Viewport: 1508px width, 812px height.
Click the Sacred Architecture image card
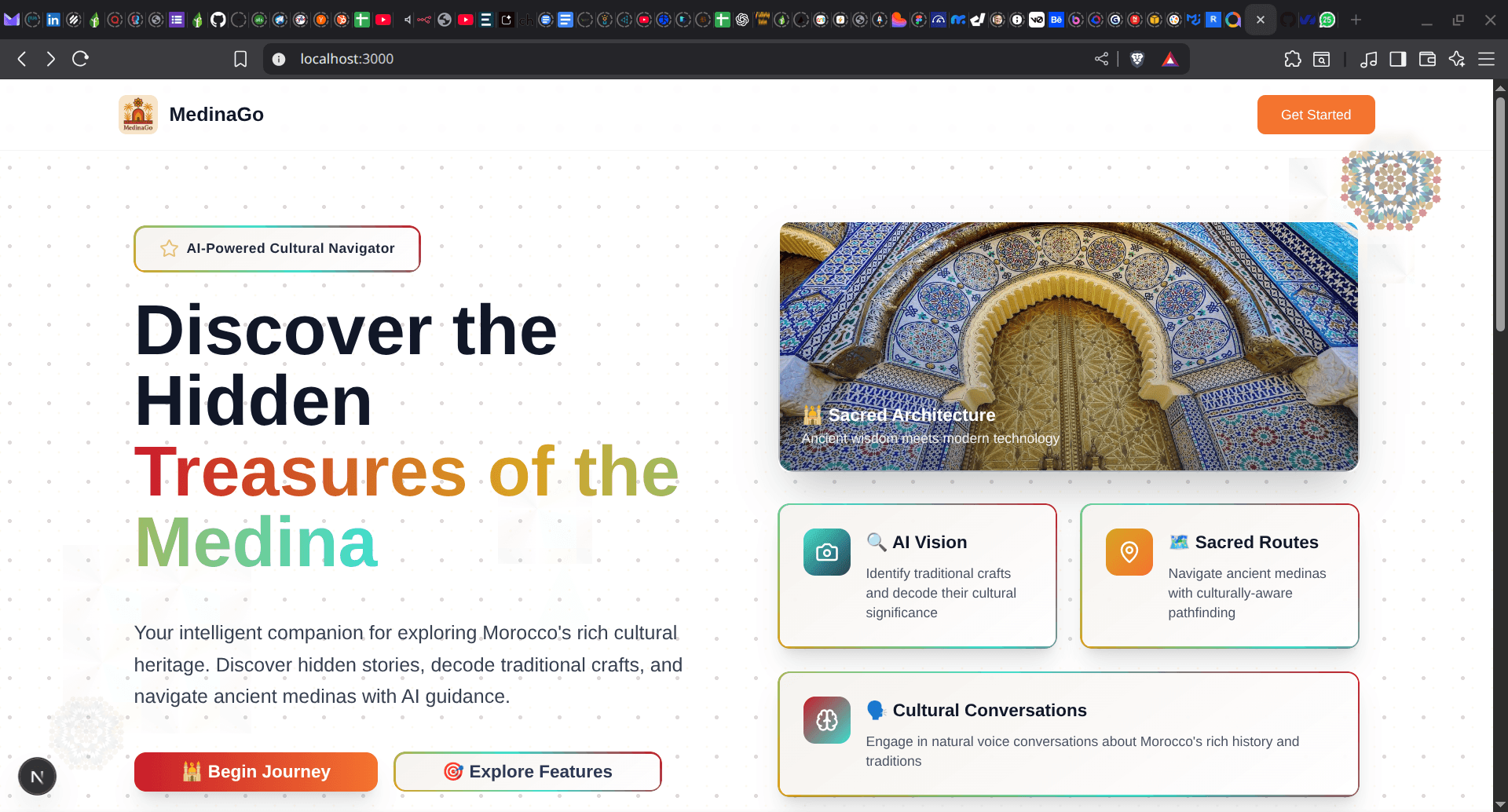point(1068,346)
